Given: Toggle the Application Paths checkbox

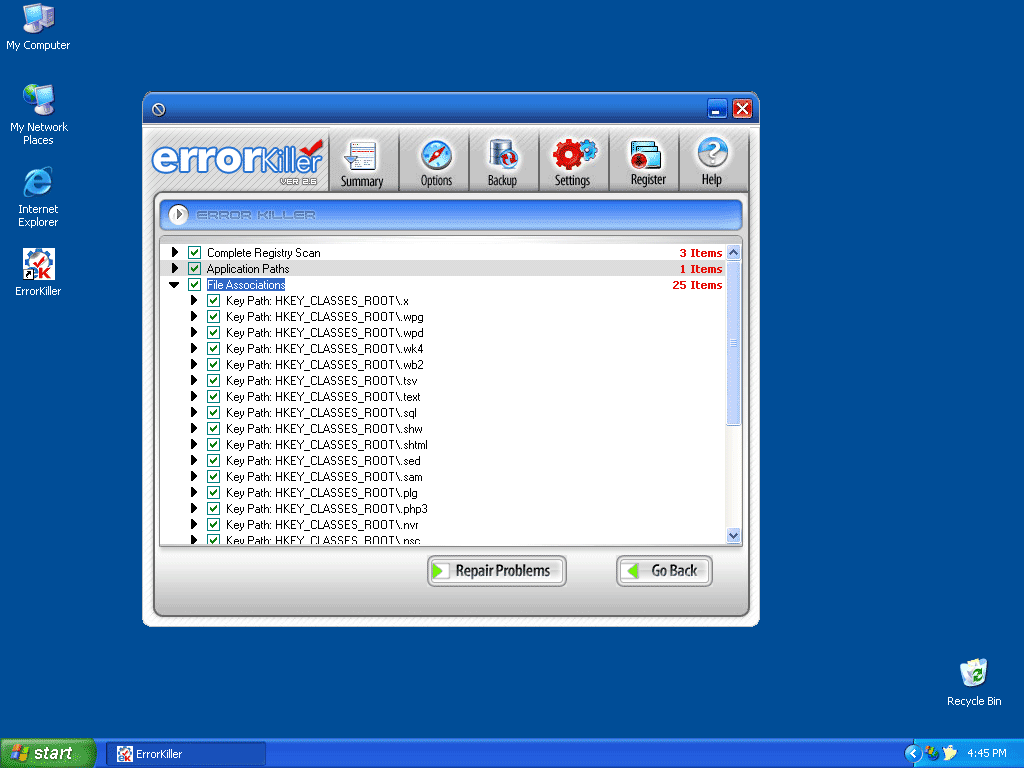Looking at the screenshot, I should click(x=194, y=269).
